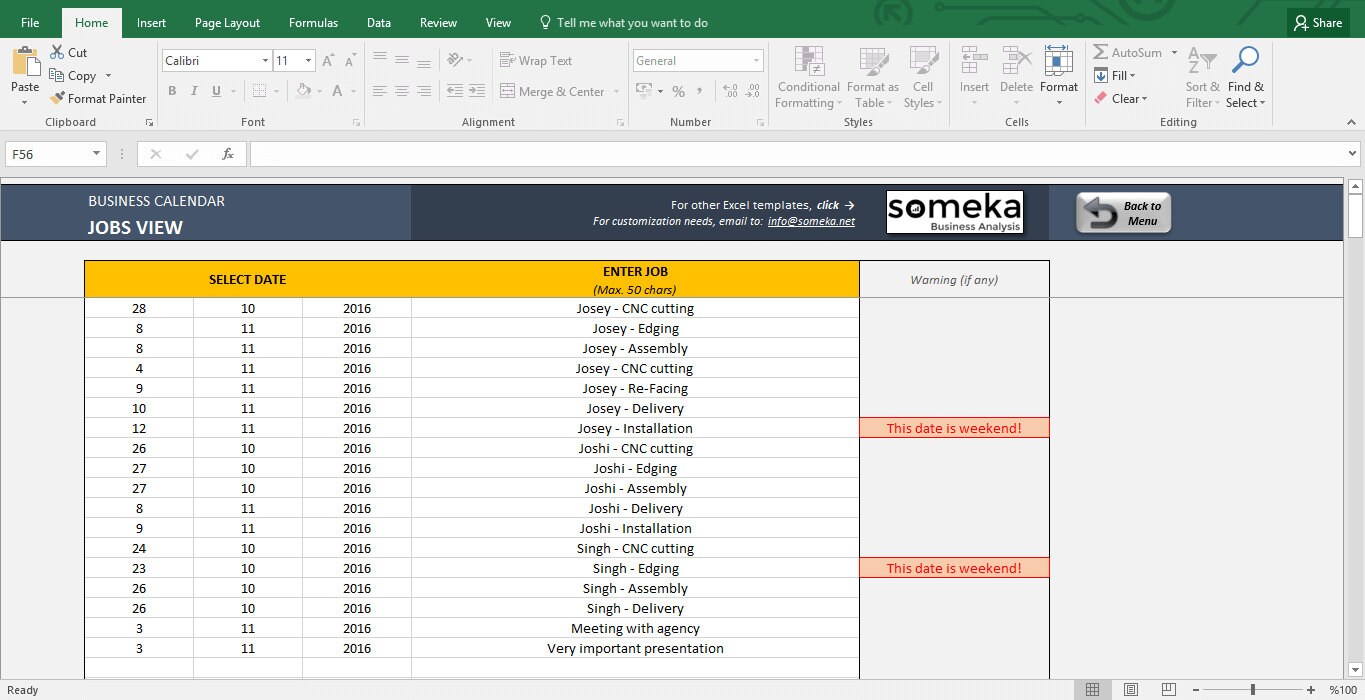Toggle italic formatting

[194, 91]
